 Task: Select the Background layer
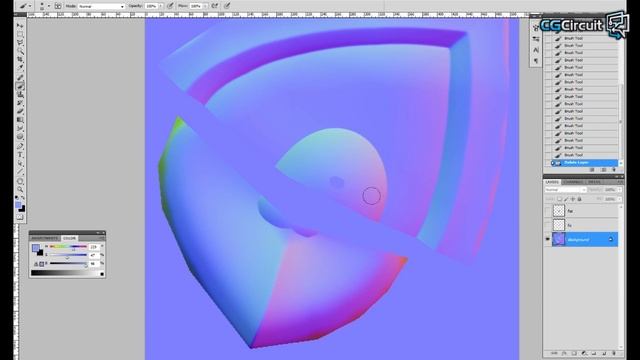584,240
